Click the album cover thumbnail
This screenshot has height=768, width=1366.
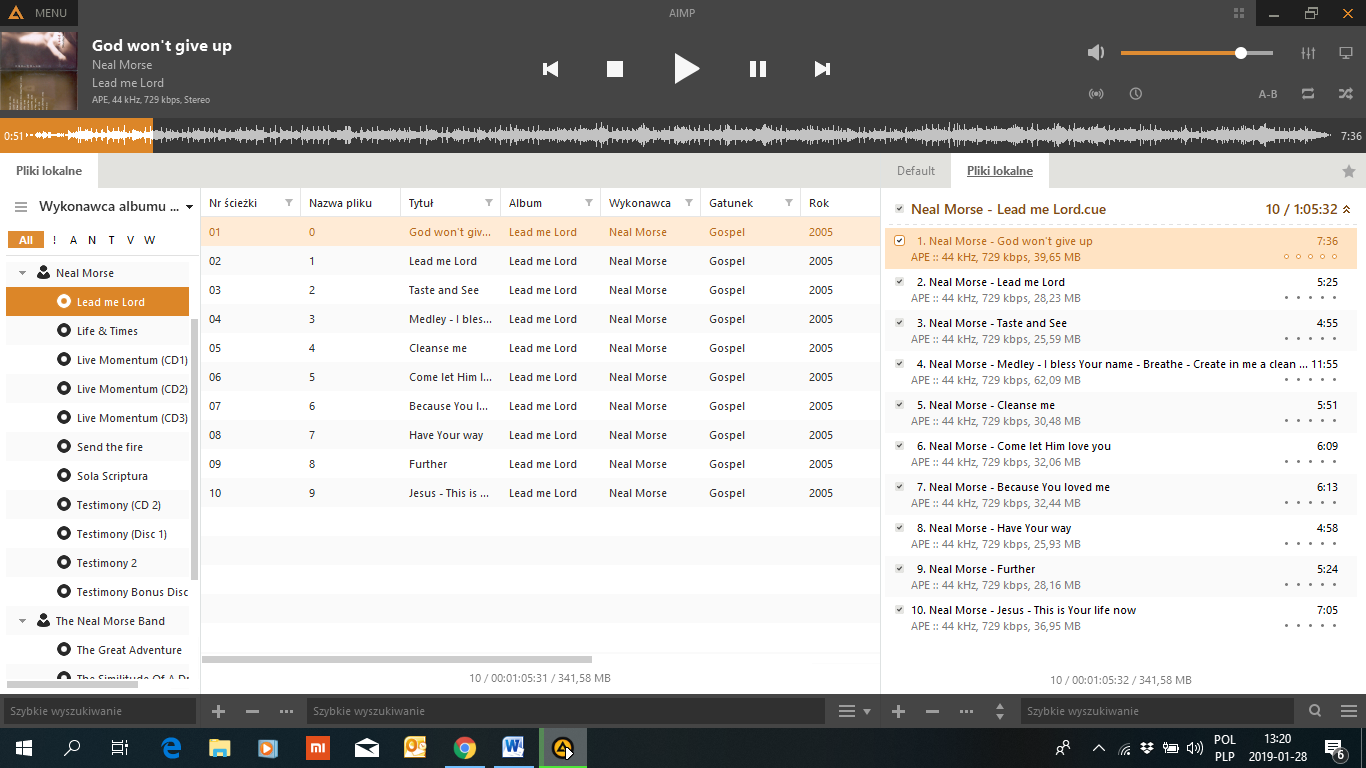pos(39,70)
